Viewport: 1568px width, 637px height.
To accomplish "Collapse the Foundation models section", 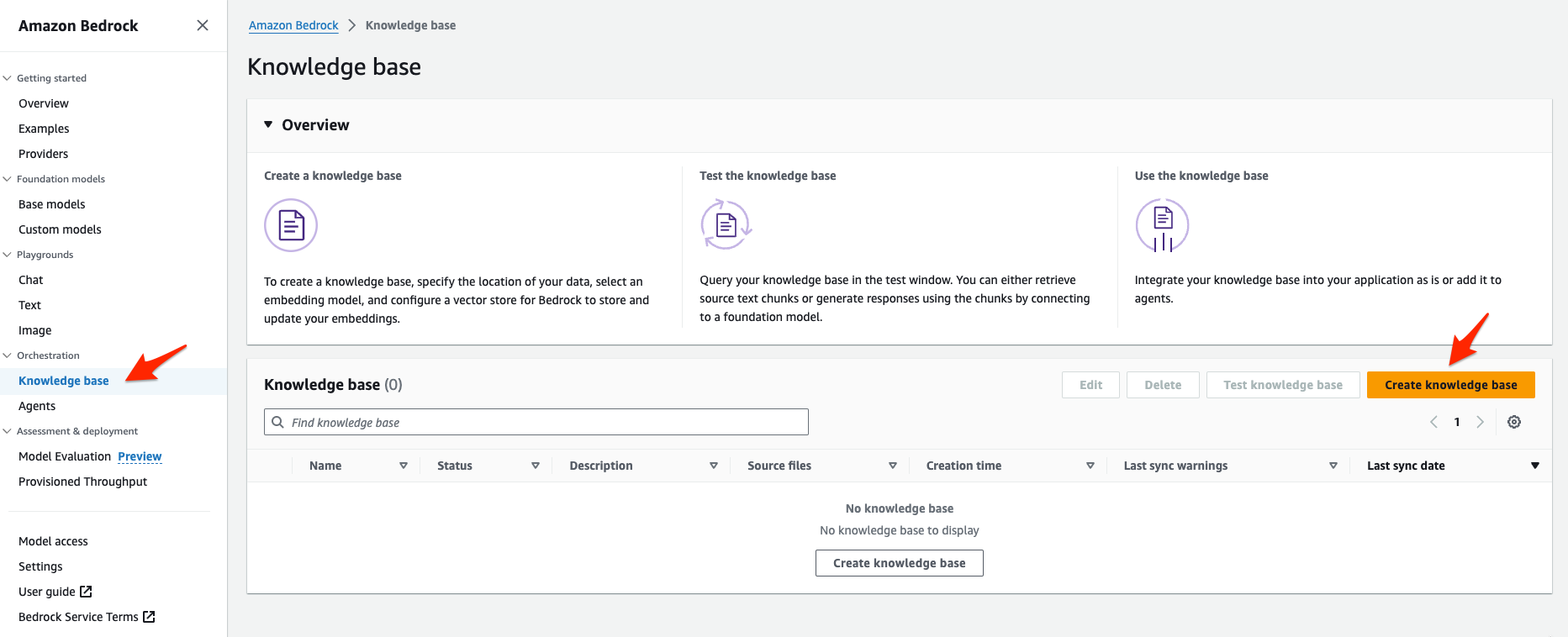I will [8, 179].
